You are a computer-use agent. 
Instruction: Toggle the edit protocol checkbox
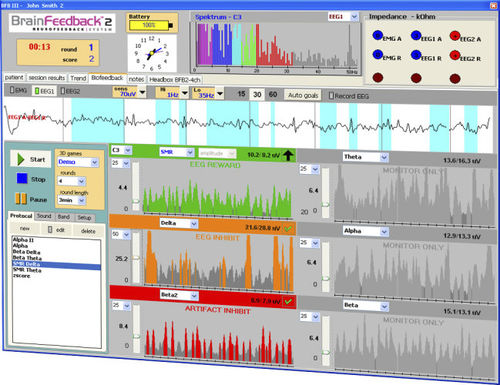coord(50,229)
